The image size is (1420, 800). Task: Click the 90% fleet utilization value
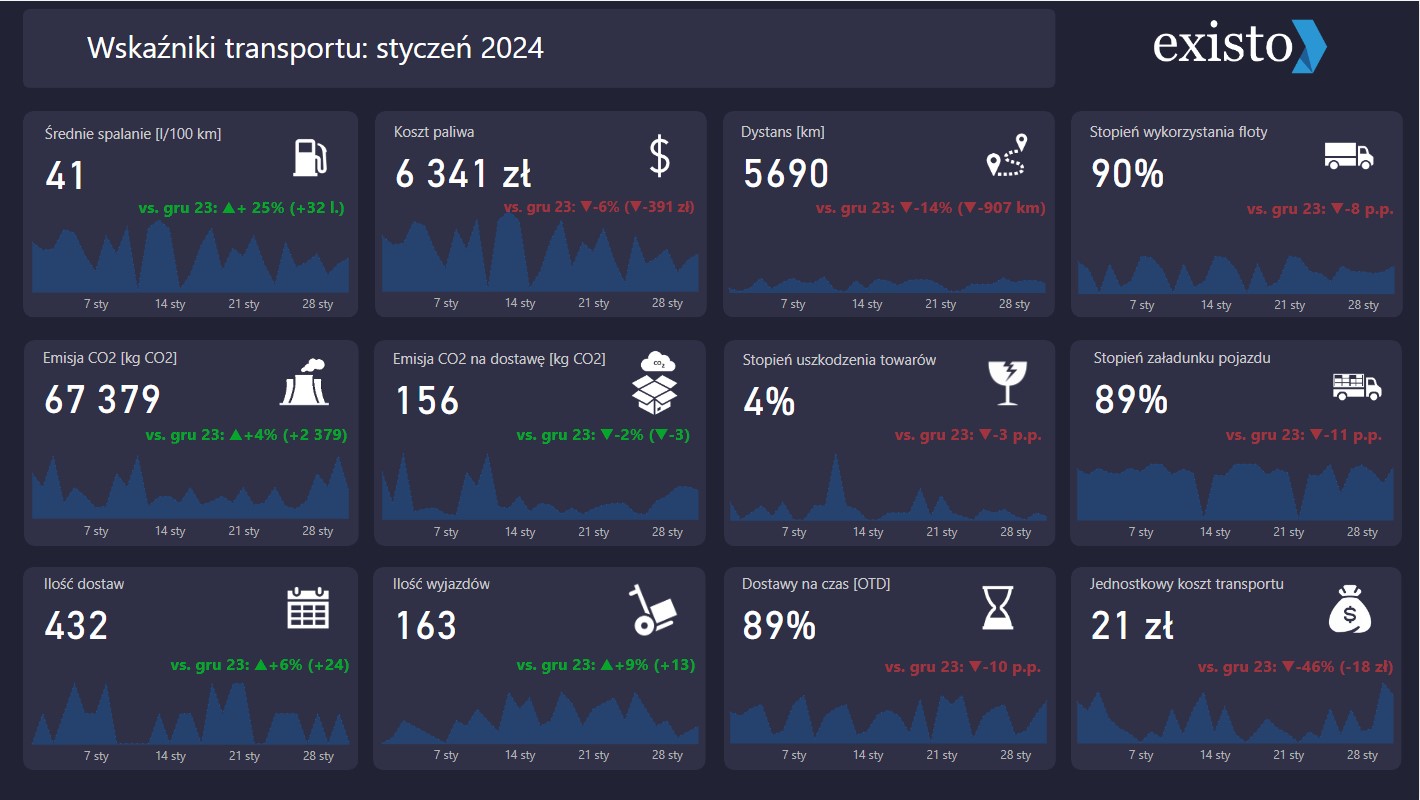point(1127,174)
